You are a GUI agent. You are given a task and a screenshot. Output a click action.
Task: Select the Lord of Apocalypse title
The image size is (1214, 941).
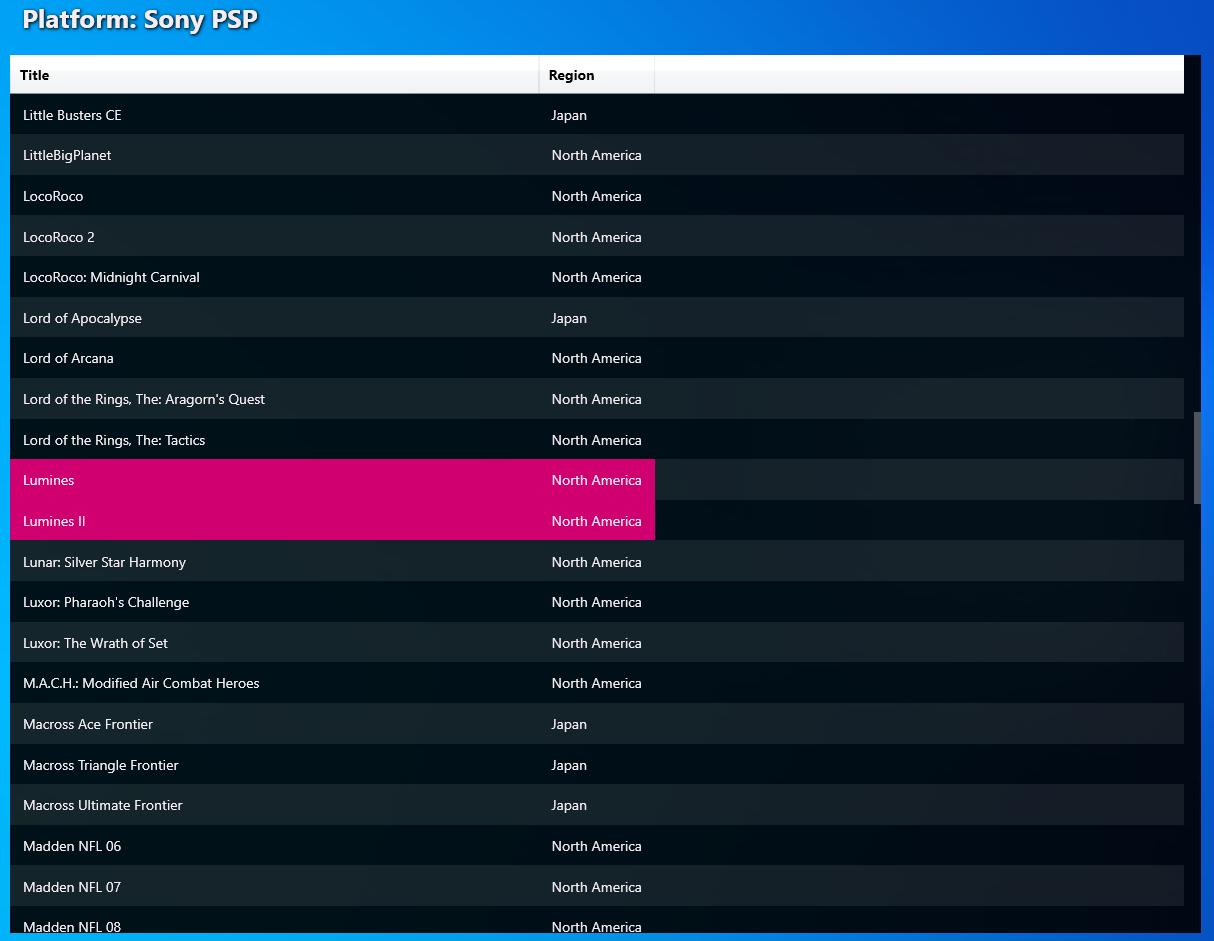tap(82, 318)
